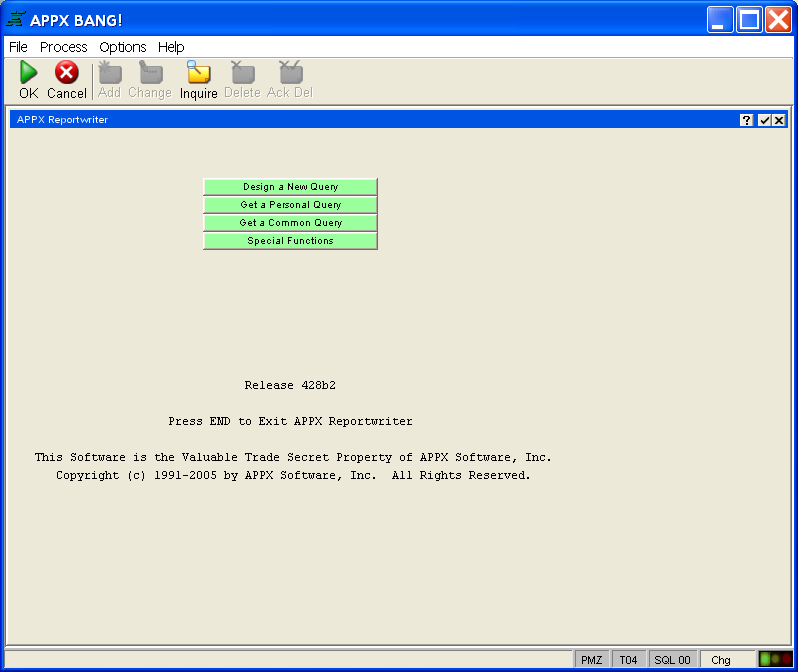798x672 pixels.
Task: Open the Help menu
Action: tap(171, 47)
